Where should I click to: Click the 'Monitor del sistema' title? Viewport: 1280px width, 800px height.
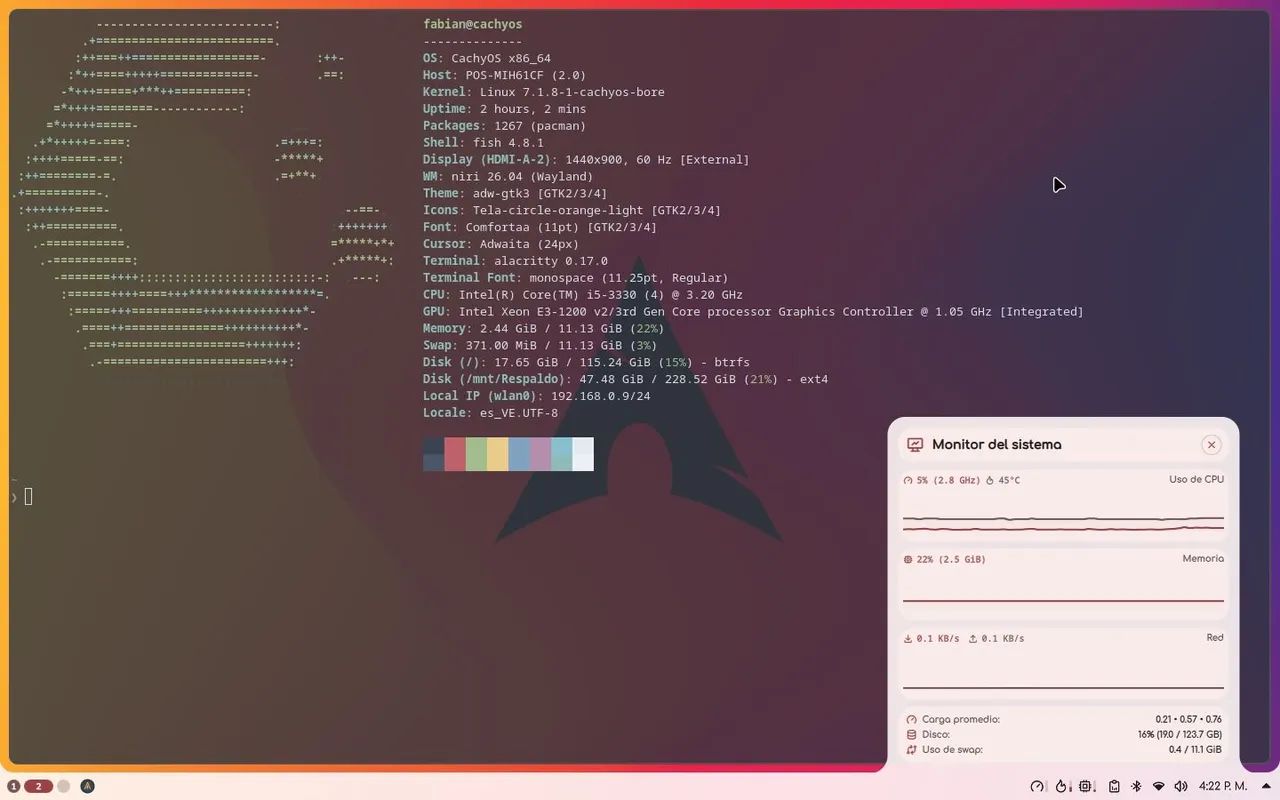[997, 445]
